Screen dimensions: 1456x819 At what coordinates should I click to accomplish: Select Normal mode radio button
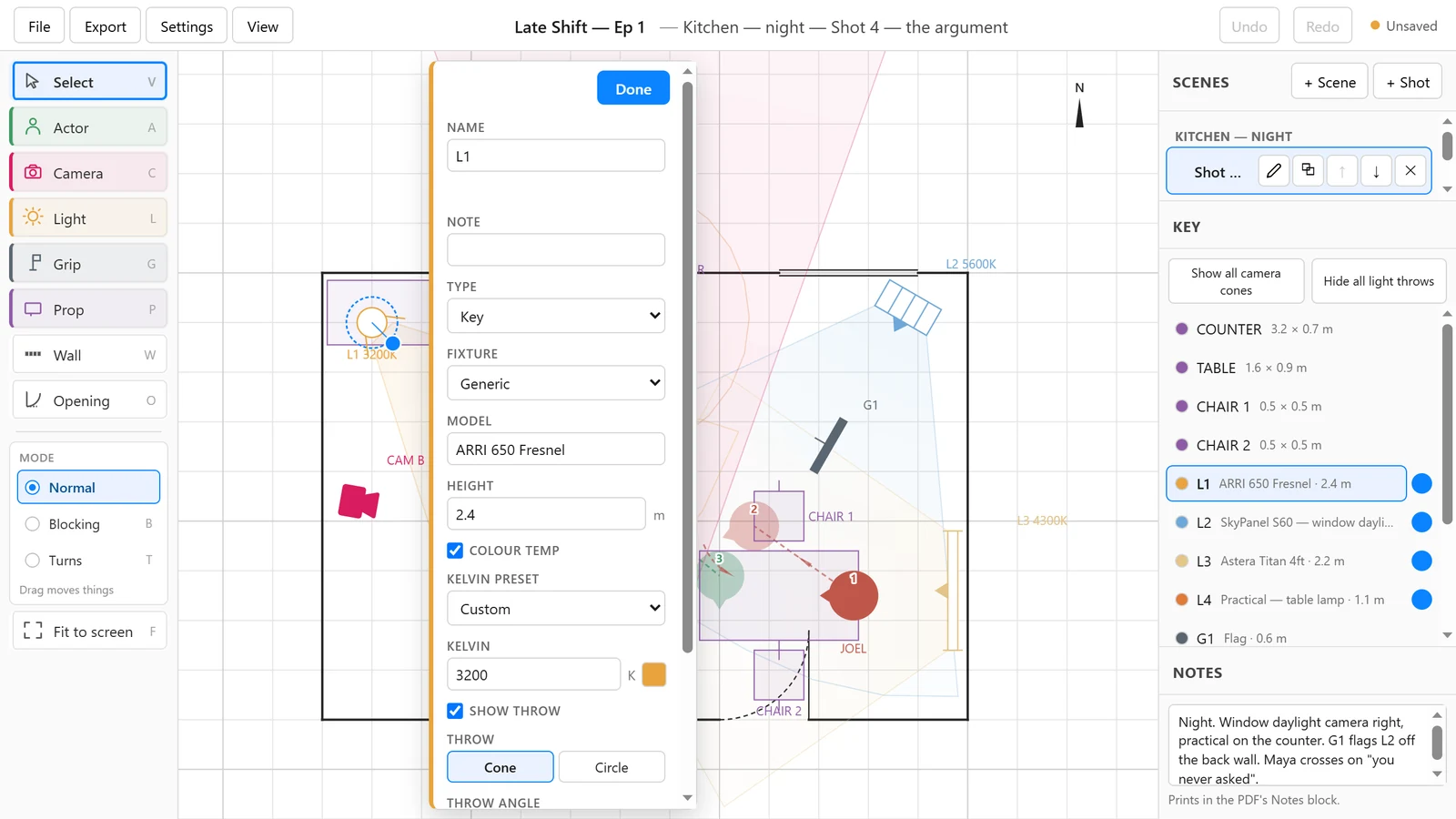(33, 488)
